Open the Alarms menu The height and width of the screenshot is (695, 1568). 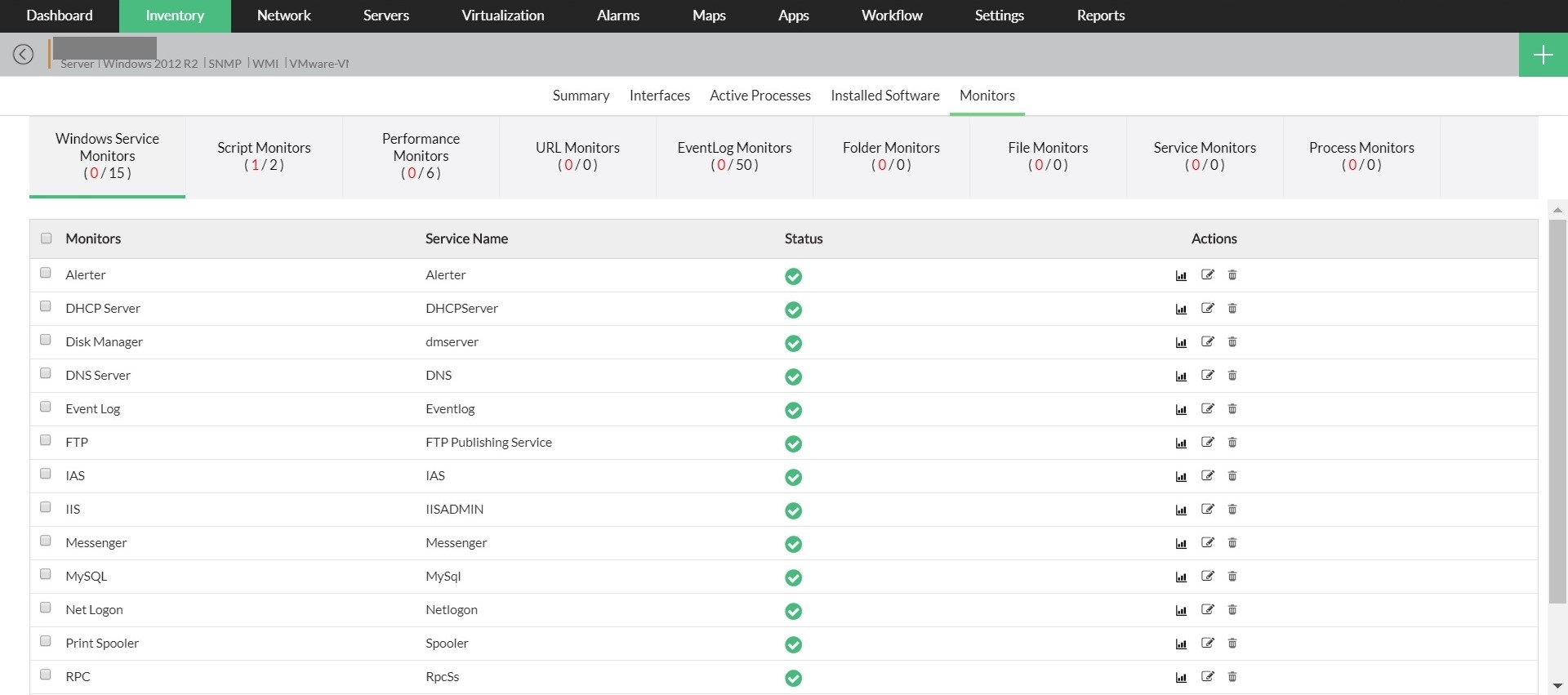pyautogui.click(x=617, y=16)
